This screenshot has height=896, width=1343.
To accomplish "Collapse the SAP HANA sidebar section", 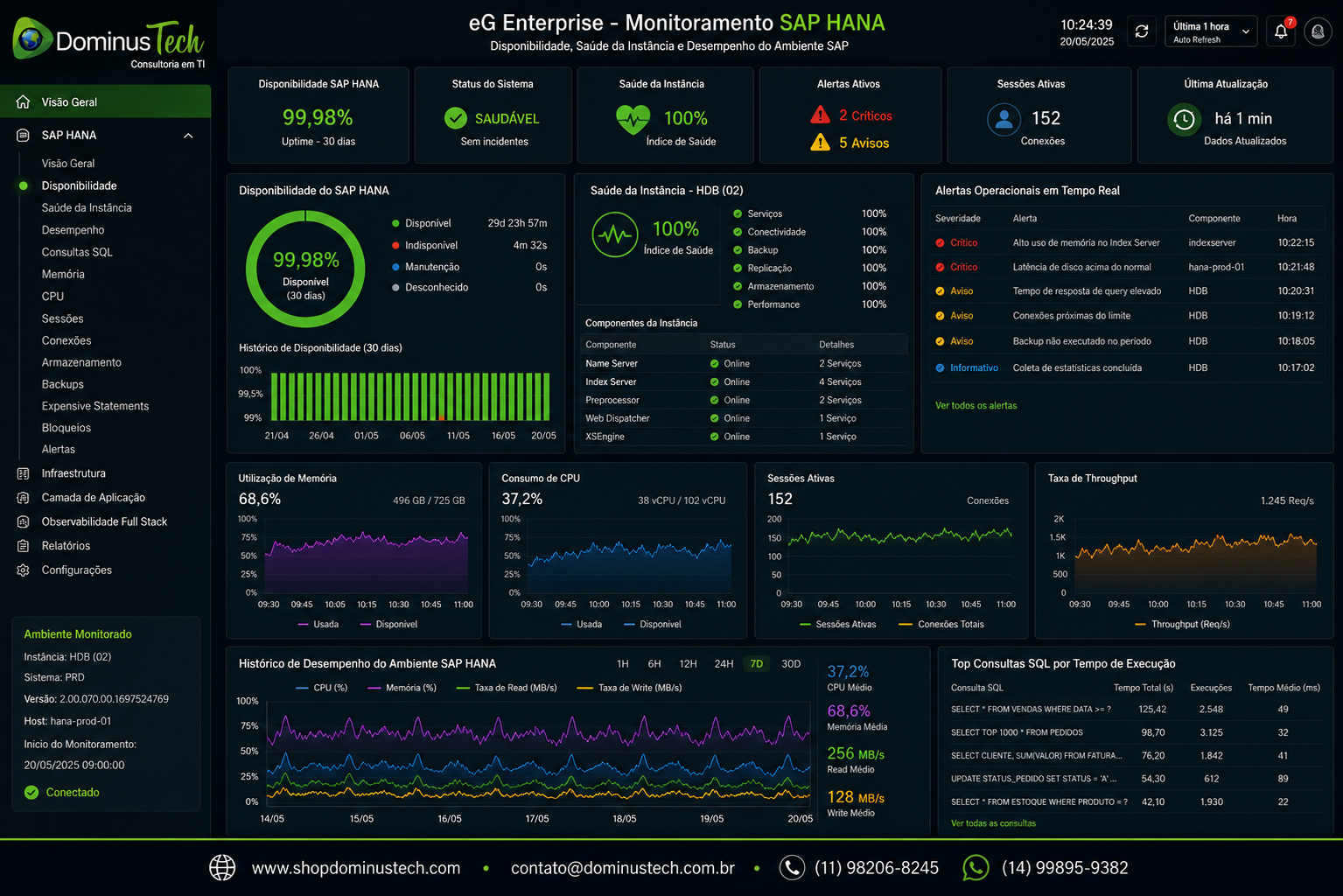I will (188, 135).
